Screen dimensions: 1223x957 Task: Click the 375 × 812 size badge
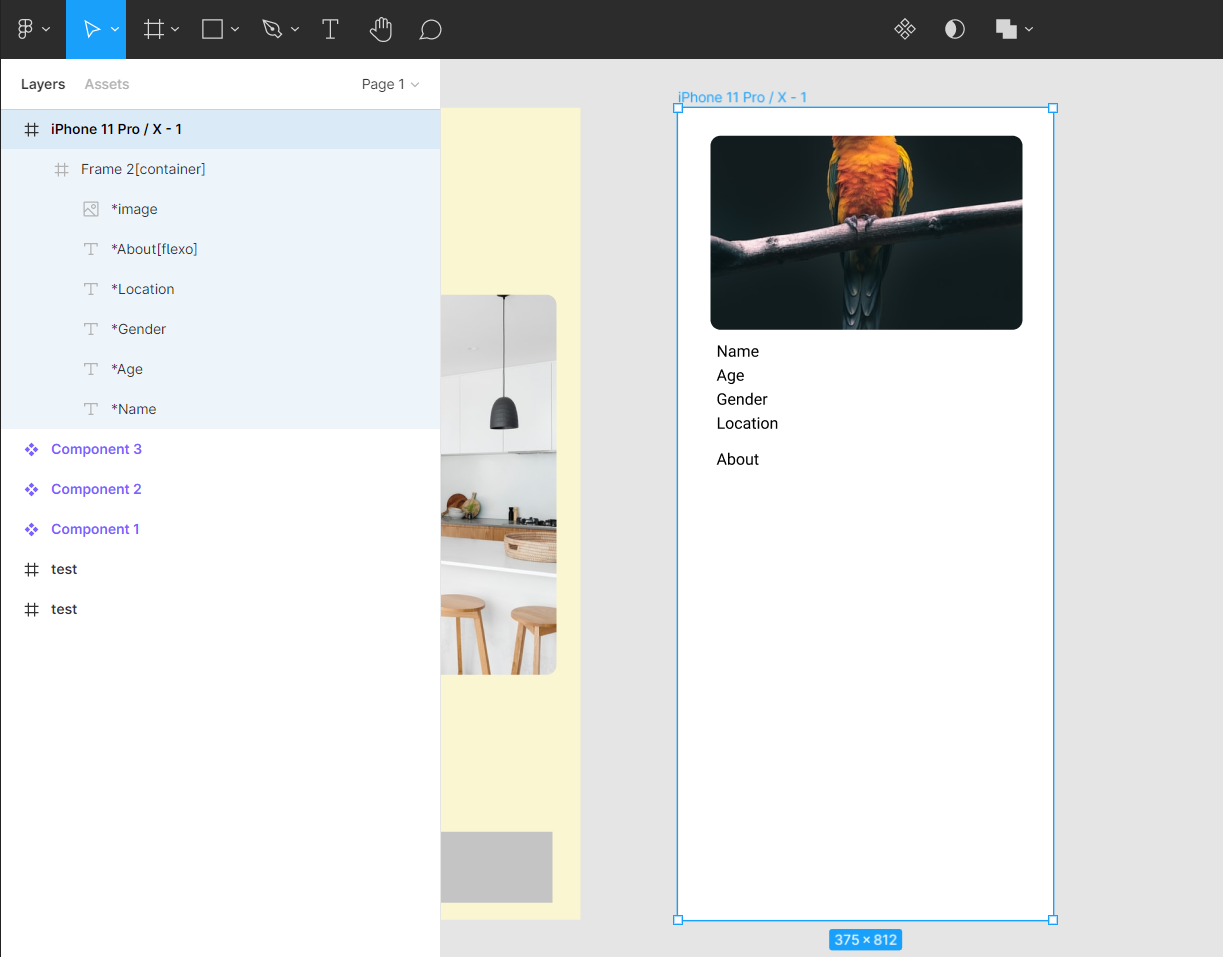865,940
